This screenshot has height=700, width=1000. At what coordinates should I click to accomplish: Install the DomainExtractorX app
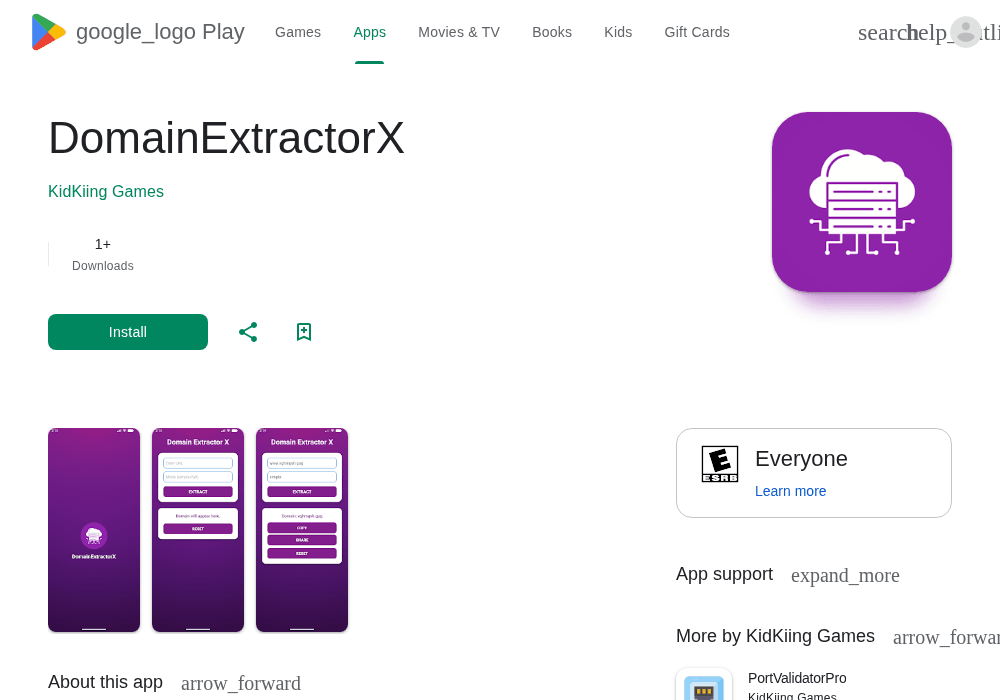coord(128,332)
